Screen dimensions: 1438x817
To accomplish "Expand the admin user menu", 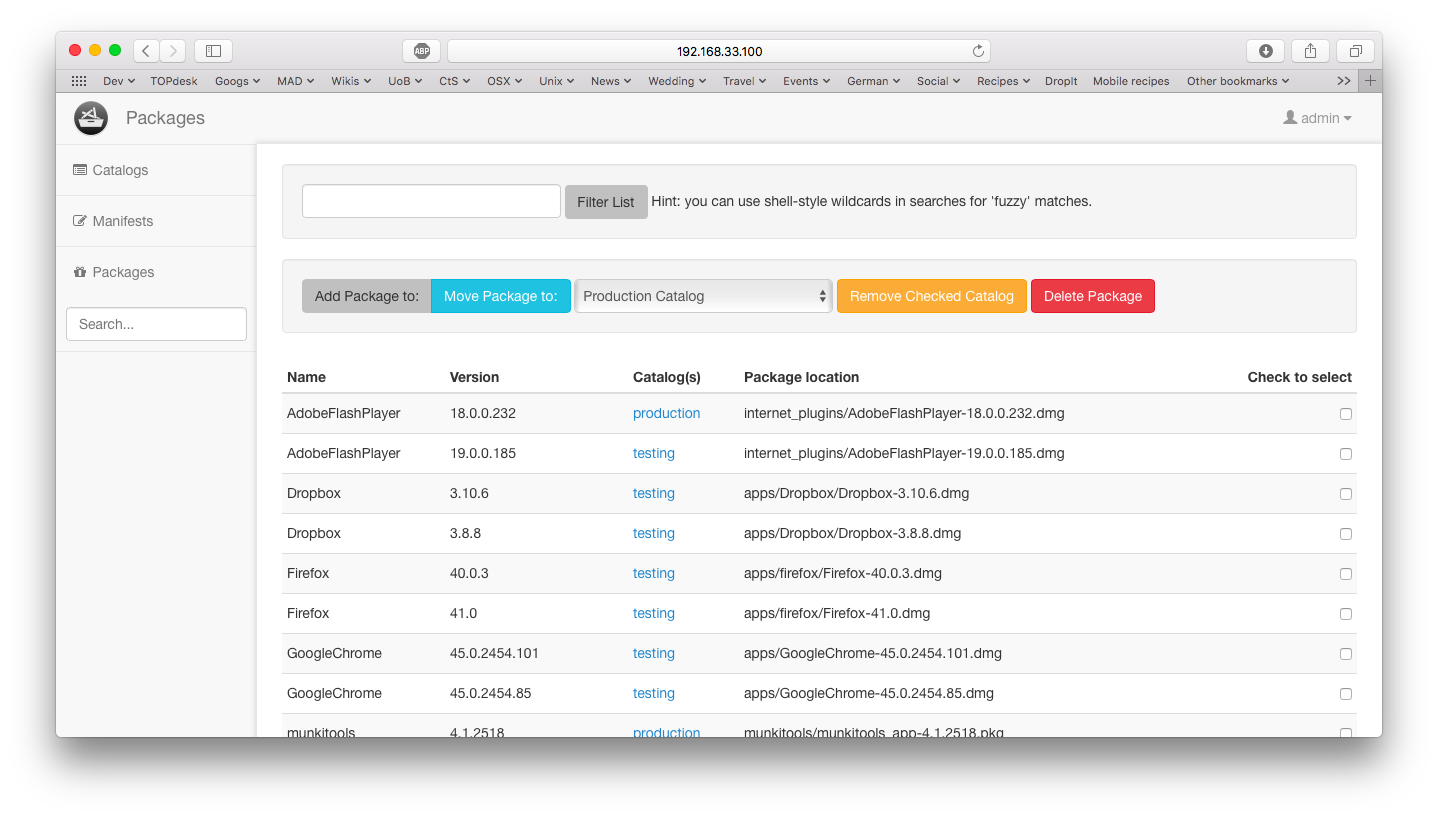I will pyautogui.click(x=1318, y=118).
